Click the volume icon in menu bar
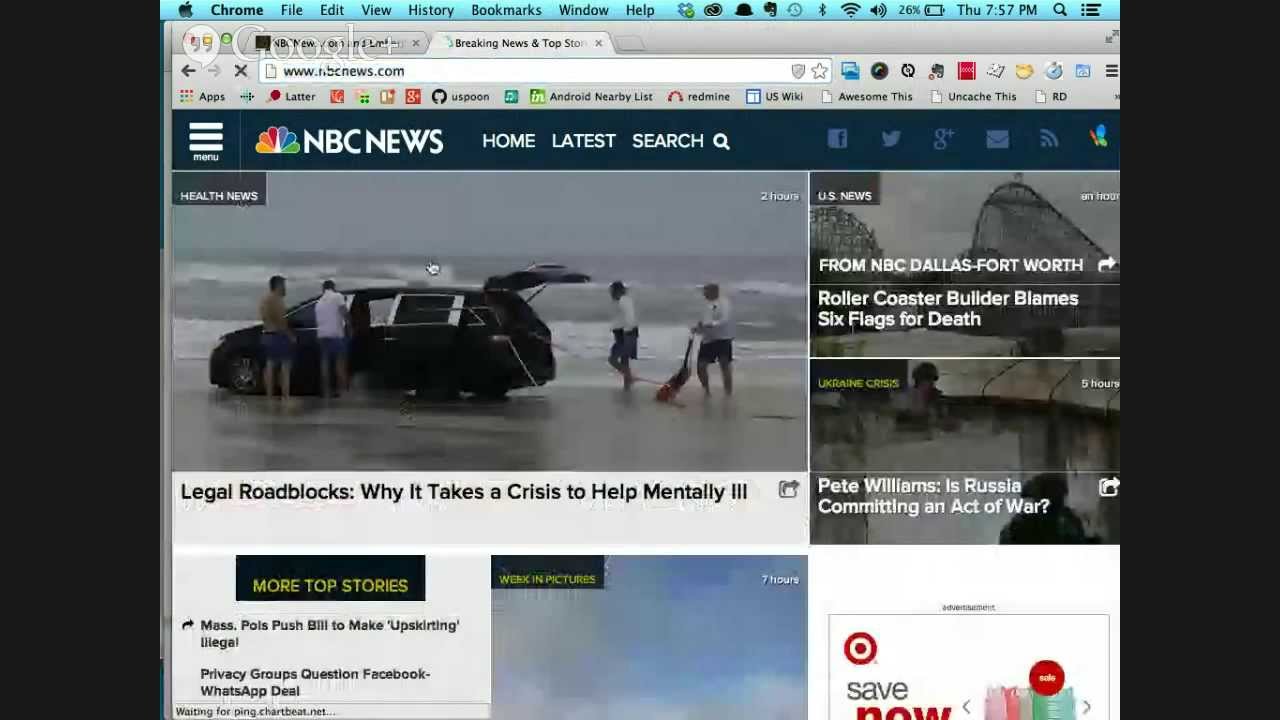This screenshot has width=1280, height=720. point(878,10)
